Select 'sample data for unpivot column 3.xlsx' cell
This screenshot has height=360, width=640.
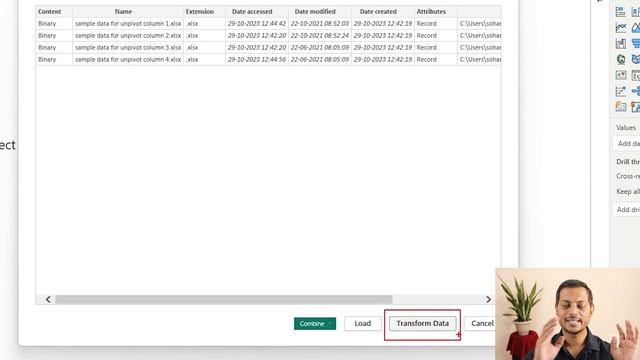click(x=128, y=47)
